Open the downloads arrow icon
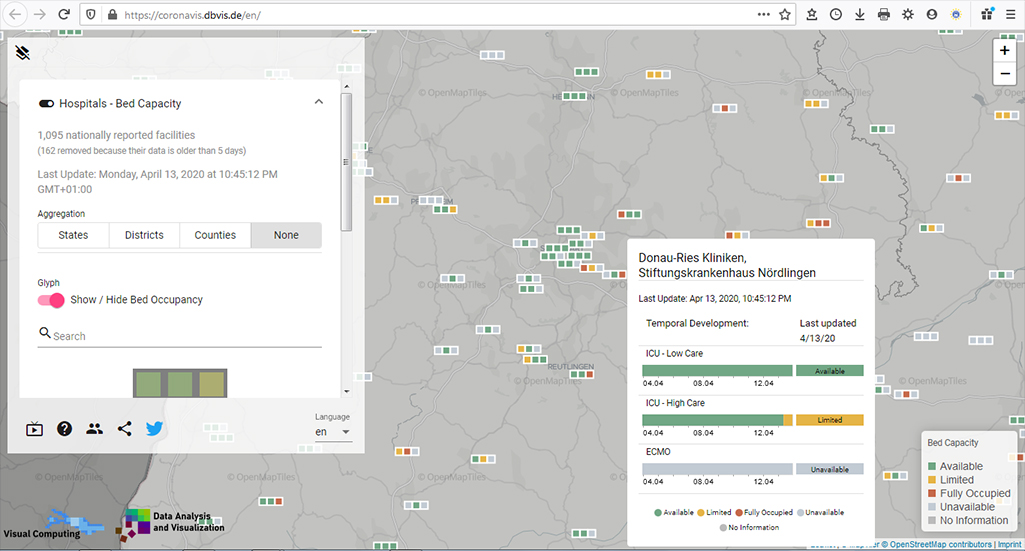The width and height of the screenshot is (1025, 551). tap(860, 14)
